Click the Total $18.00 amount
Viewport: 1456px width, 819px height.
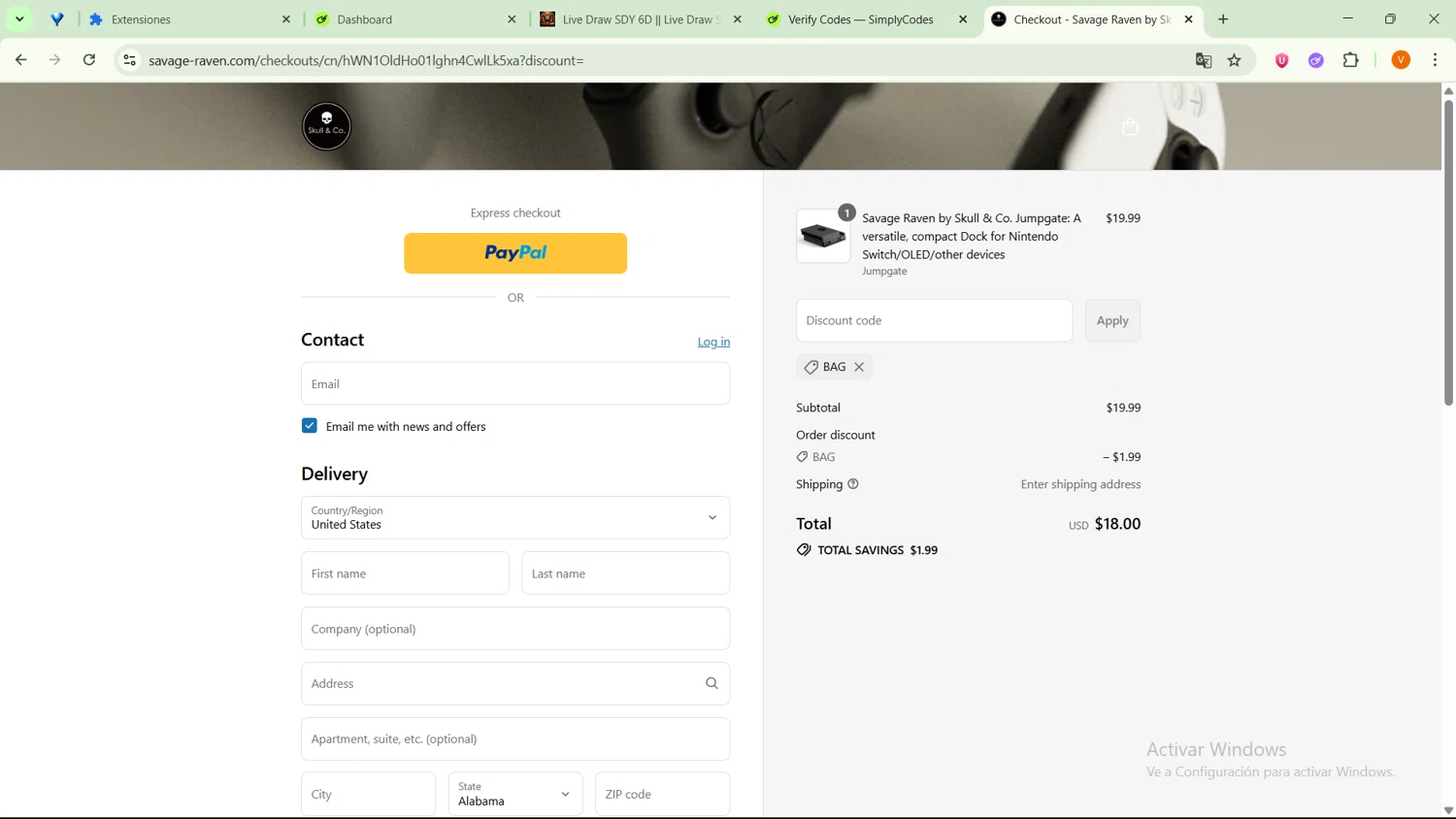pos(1117,524)
